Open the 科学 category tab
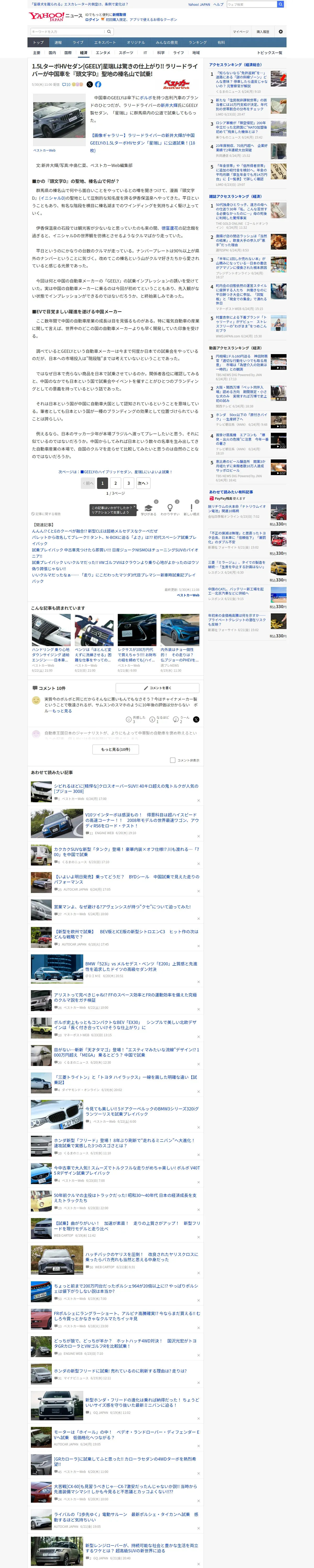 point(161,53)
